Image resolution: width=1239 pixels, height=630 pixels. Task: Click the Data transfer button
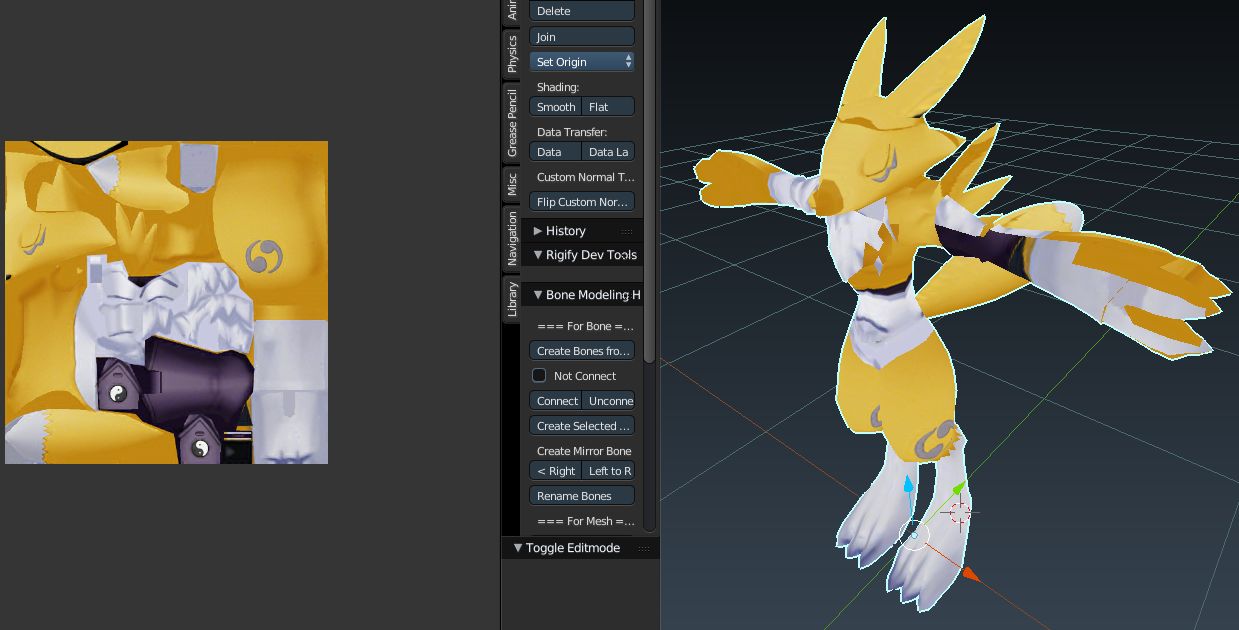(555, 152)
